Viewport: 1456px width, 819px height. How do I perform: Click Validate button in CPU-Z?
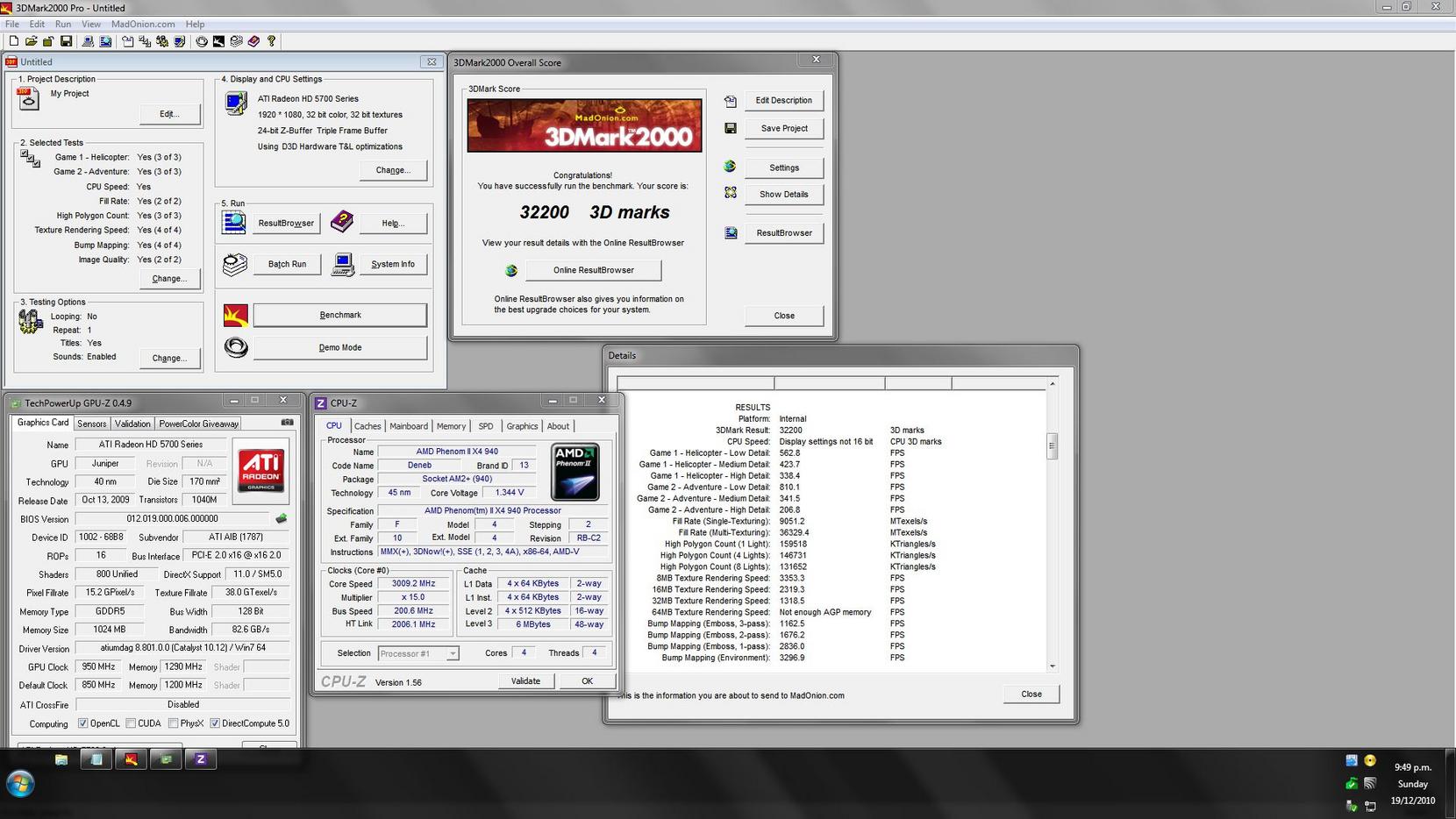click(525, 681)
